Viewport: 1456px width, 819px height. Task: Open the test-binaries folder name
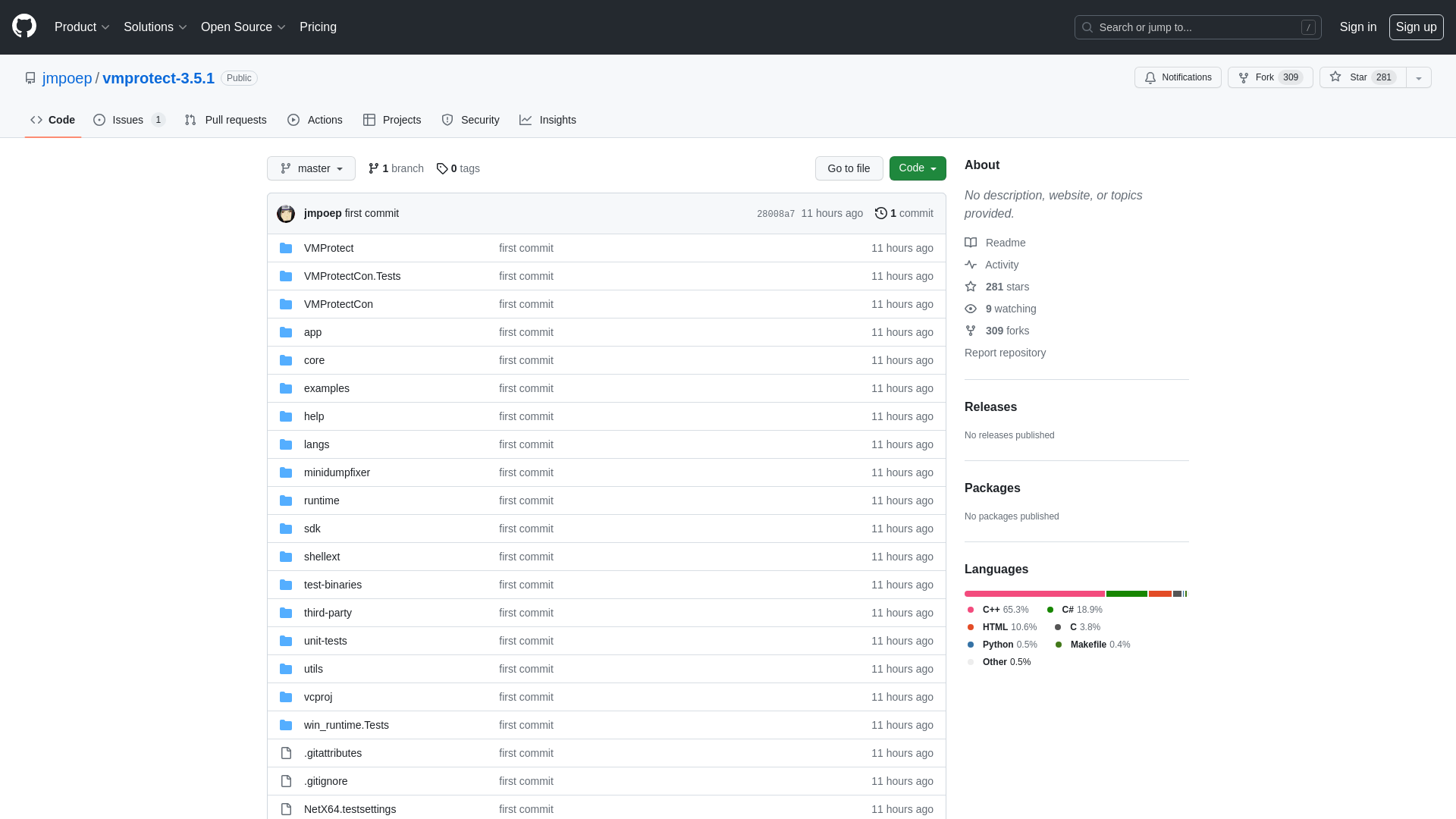[x=333, y=585]
